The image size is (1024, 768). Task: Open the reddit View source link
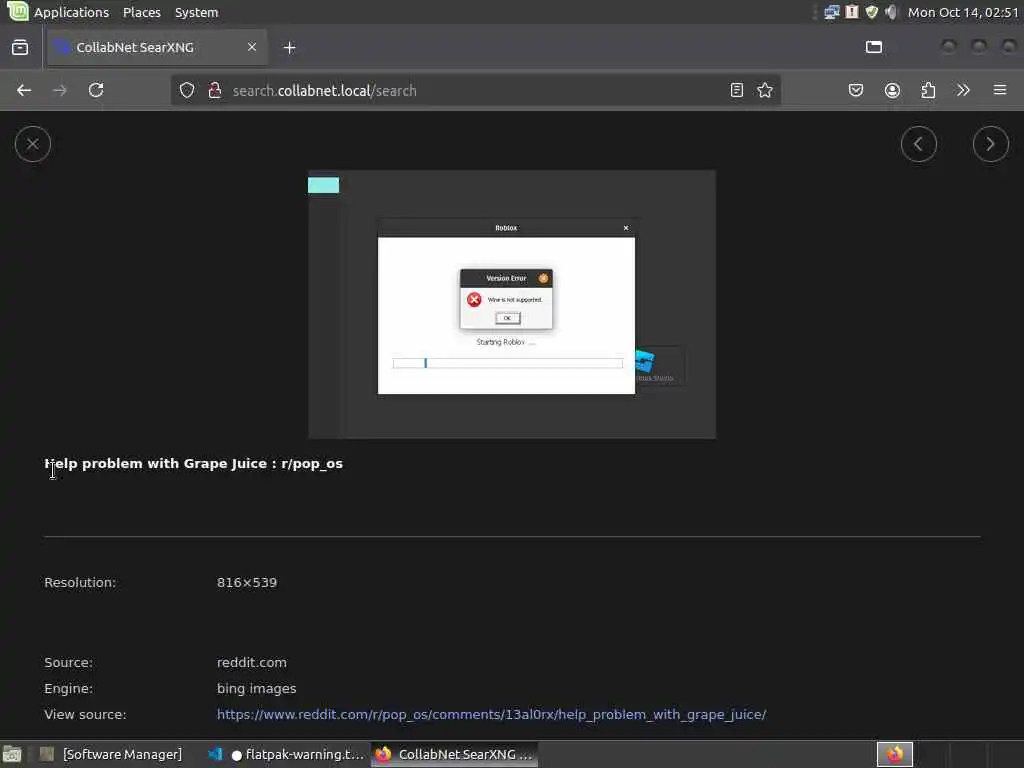tap(491, 714)
